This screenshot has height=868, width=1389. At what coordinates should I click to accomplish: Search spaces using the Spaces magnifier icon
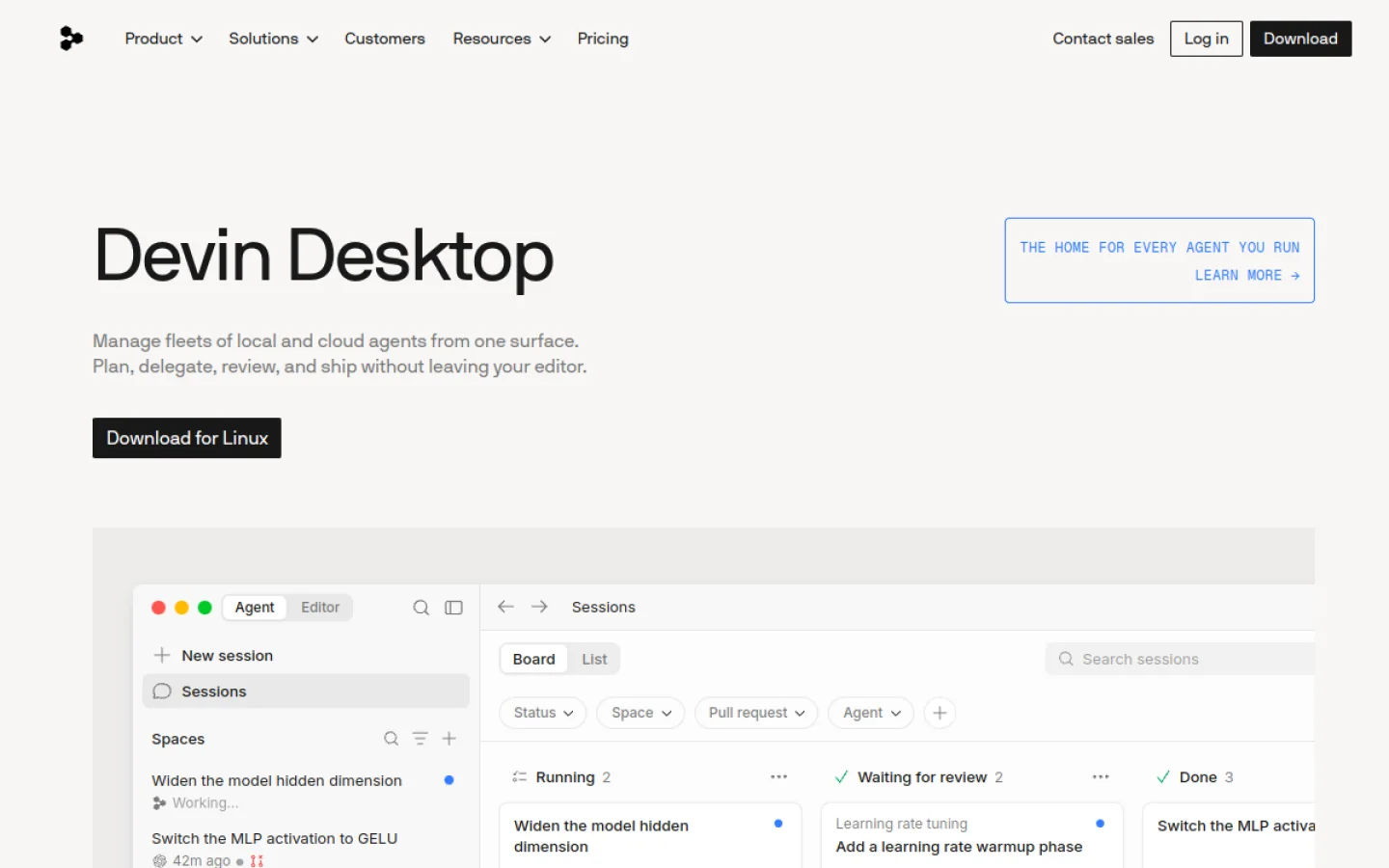(391, 739)
